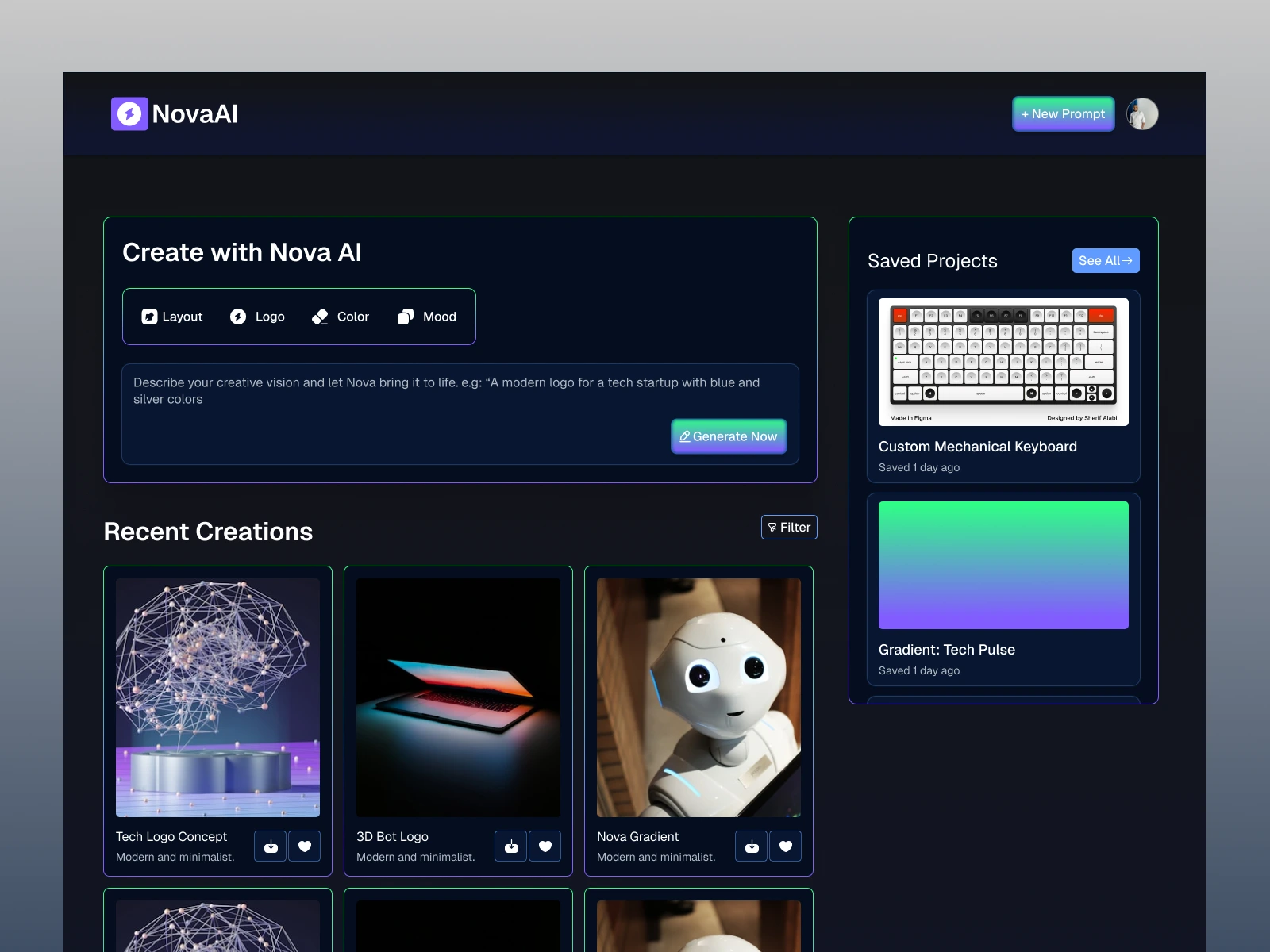This screenshot has height=952, width=1270.
Task: Click 'Tech Logo Concept' card title
Action: 171,836
